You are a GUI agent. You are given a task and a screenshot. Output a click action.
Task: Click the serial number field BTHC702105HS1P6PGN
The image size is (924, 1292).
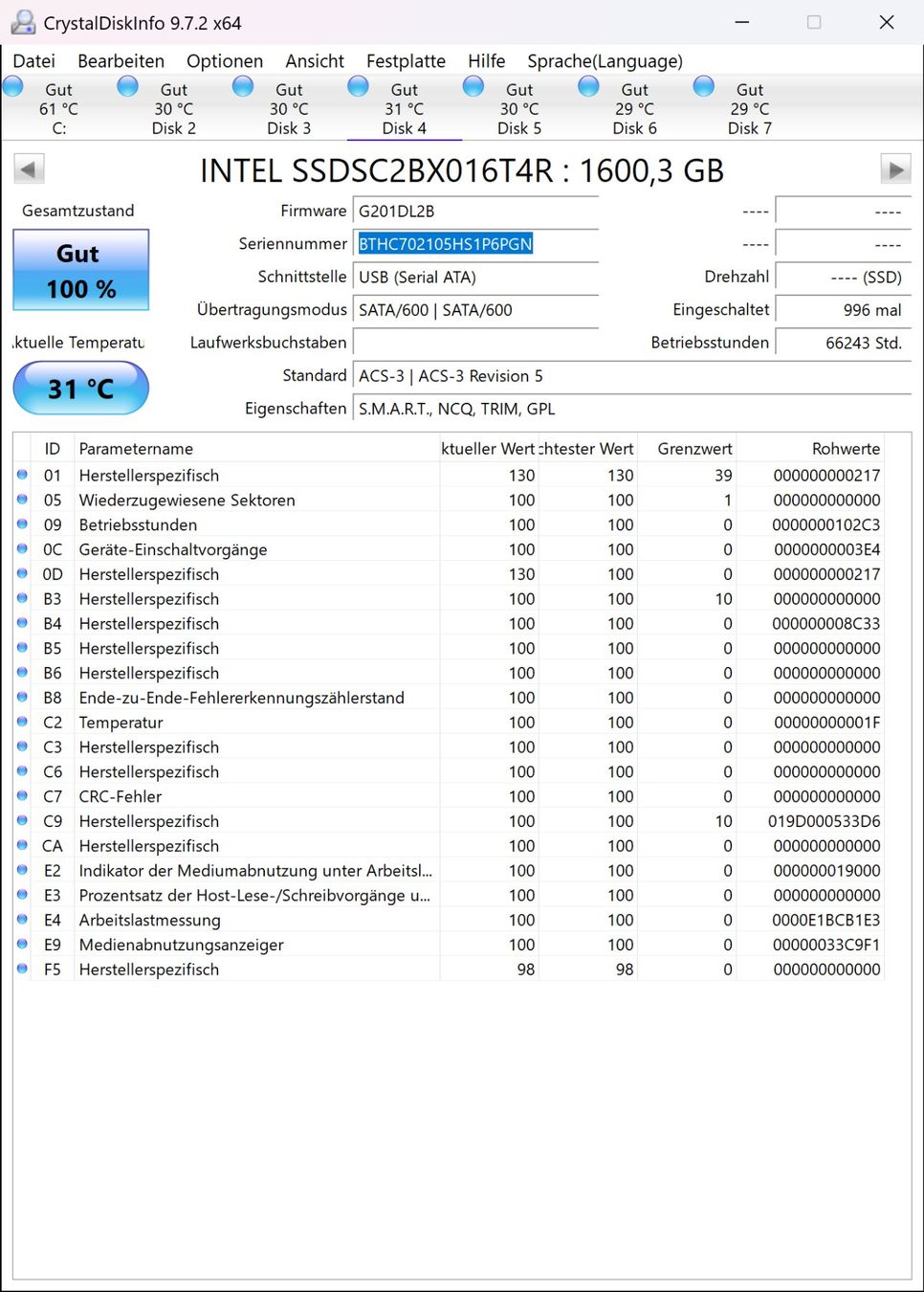tap(475, 244)
